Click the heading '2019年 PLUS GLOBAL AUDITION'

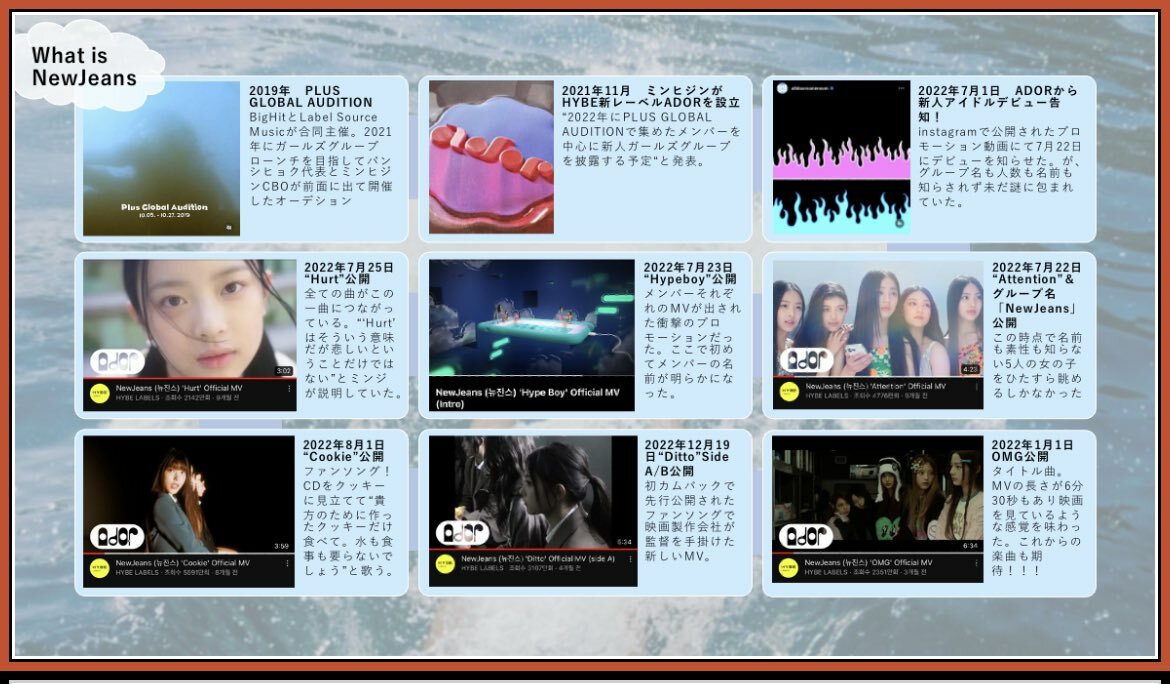pos(310,97)
